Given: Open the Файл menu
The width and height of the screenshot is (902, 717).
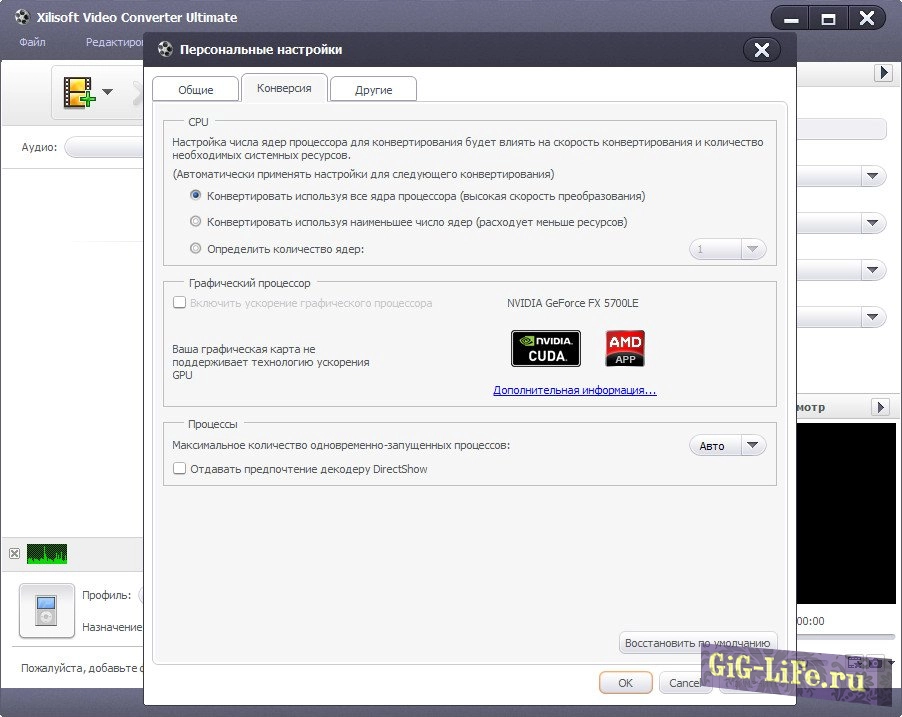Looking at the screenshot, I should point(32,42).
